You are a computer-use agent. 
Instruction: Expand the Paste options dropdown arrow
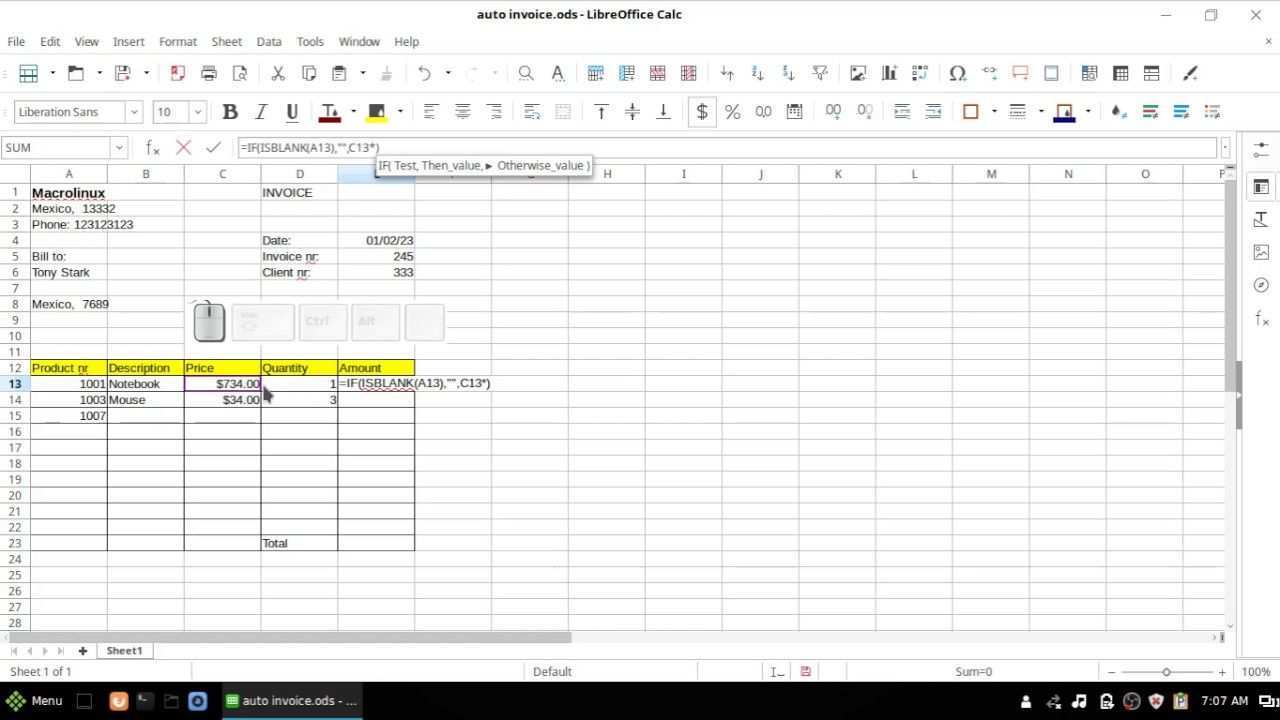(x=362, y=73)
